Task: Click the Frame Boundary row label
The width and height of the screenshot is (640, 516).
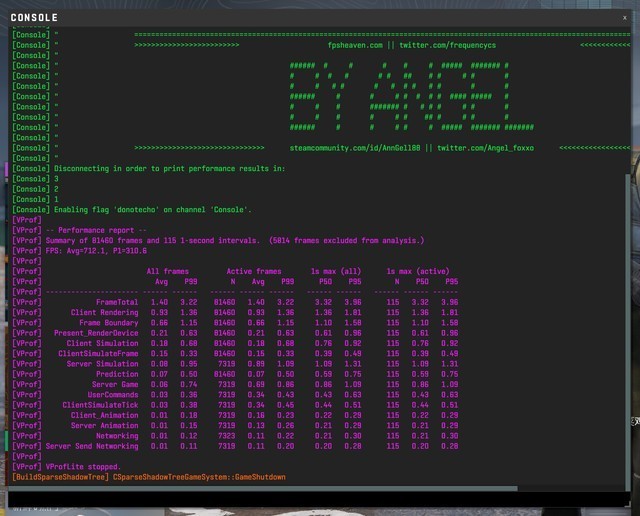Action: 109,322
